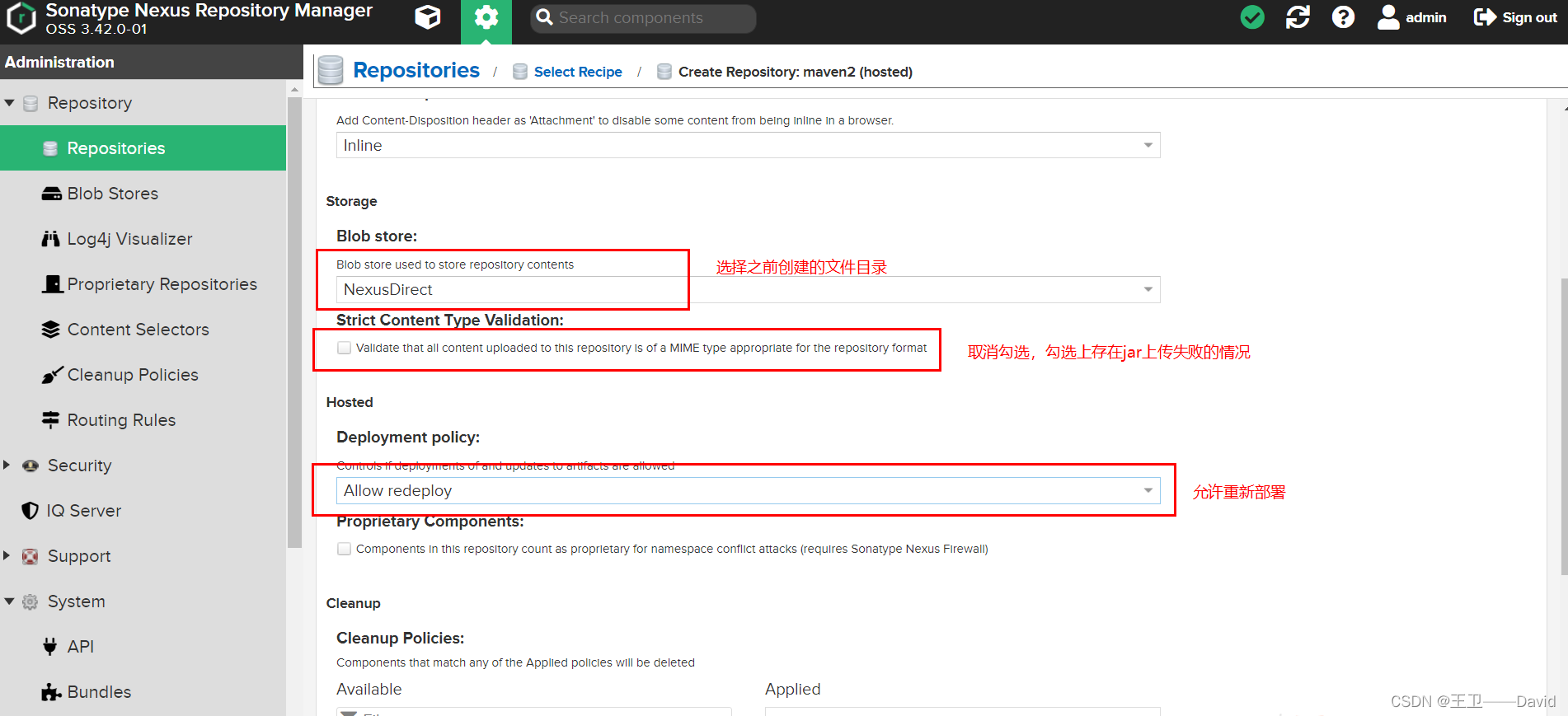Click the Routing Rules signpost icon
This screenshot has width=1568, height=716.
pyautogui.click(x=51, y=420)
